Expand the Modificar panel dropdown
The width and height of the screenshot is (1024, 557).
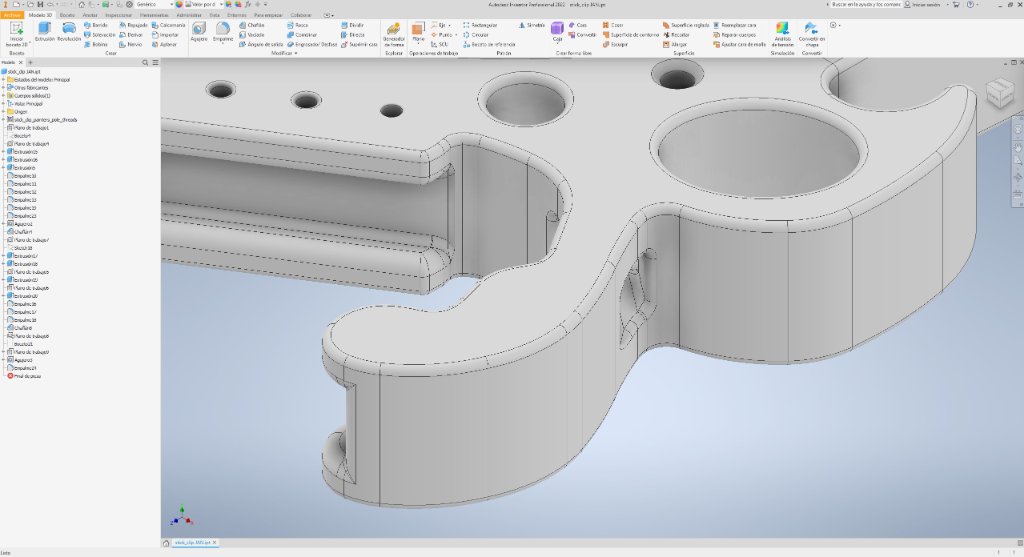point(284,53)
